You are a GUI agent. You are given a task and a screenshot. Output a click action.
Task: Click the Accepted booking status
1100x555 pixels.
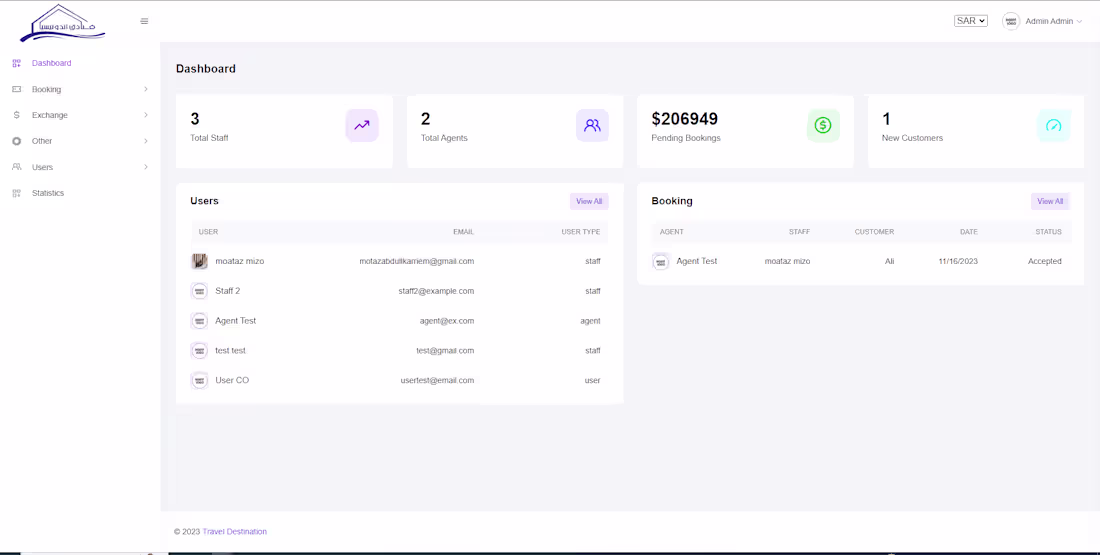(1045, 261)
